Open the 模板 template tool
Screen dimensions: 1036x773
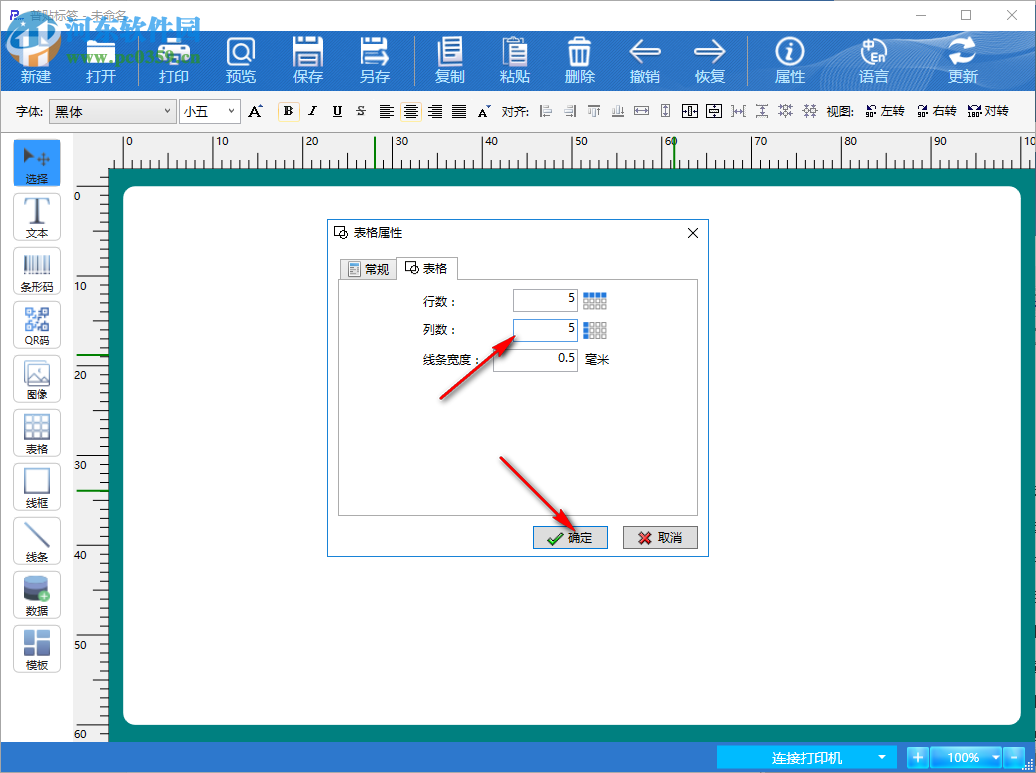37,649
